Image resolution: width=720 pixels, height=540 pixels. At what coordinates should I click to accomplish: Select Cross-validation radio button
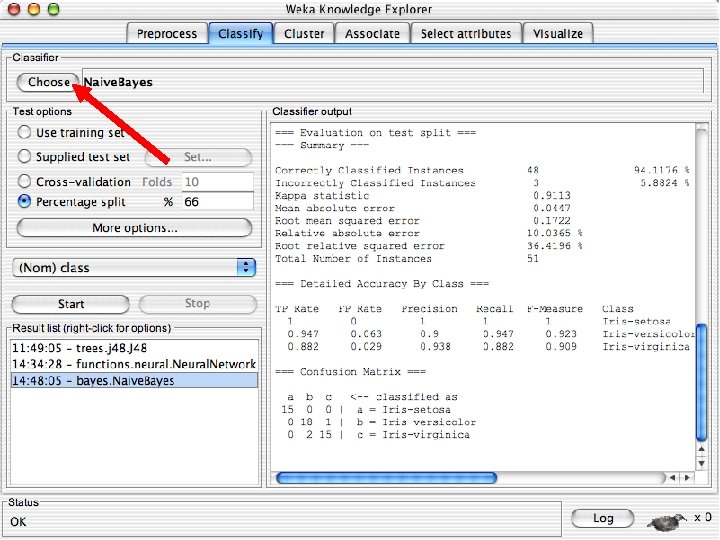click(x=24, y=181)
